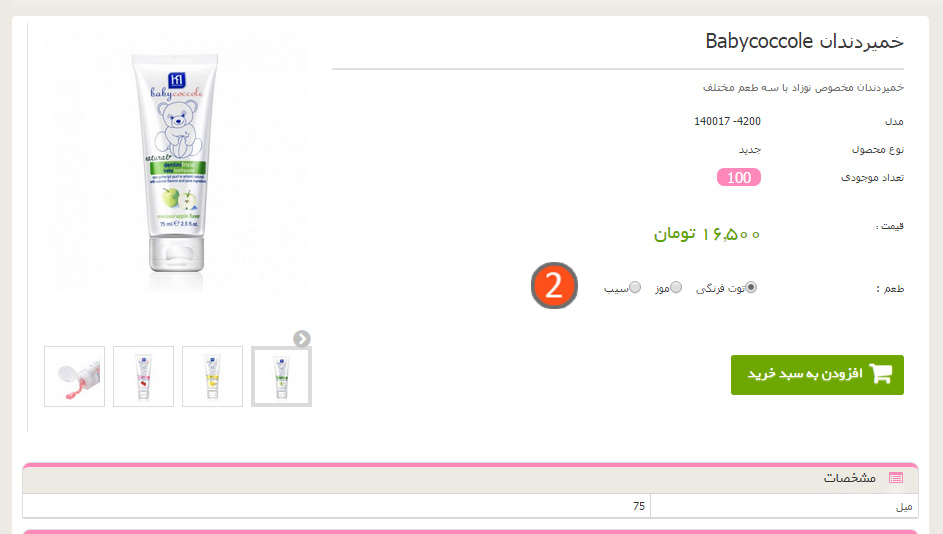The image size is (943, 534).
Task: Click the green price ۱۶,۵۰۰ تومان
Action: [x=707, y=233]
